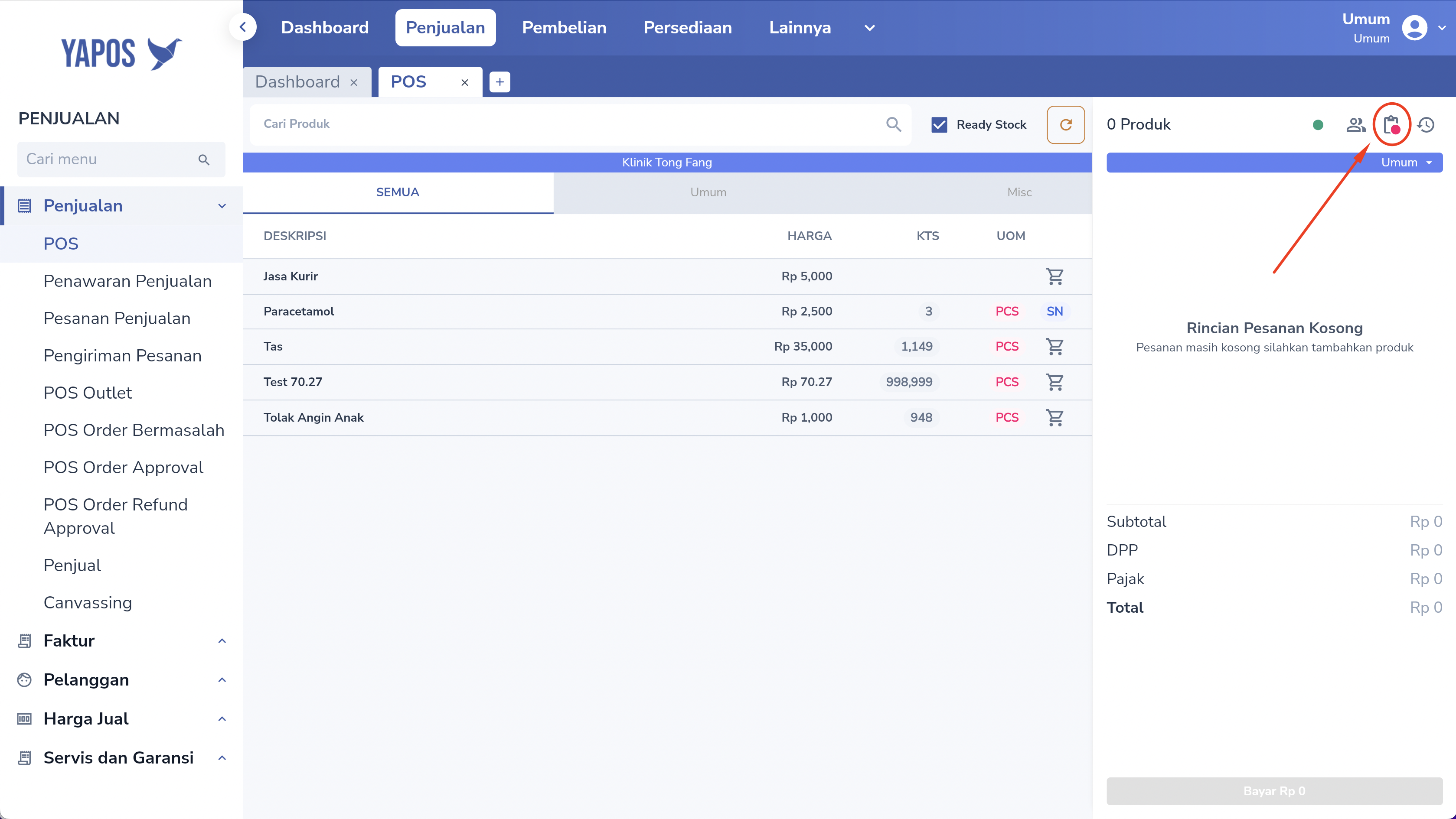Close the Dashboard tab
Viewport: 1456px width, 819px height.
pos(354,82)
